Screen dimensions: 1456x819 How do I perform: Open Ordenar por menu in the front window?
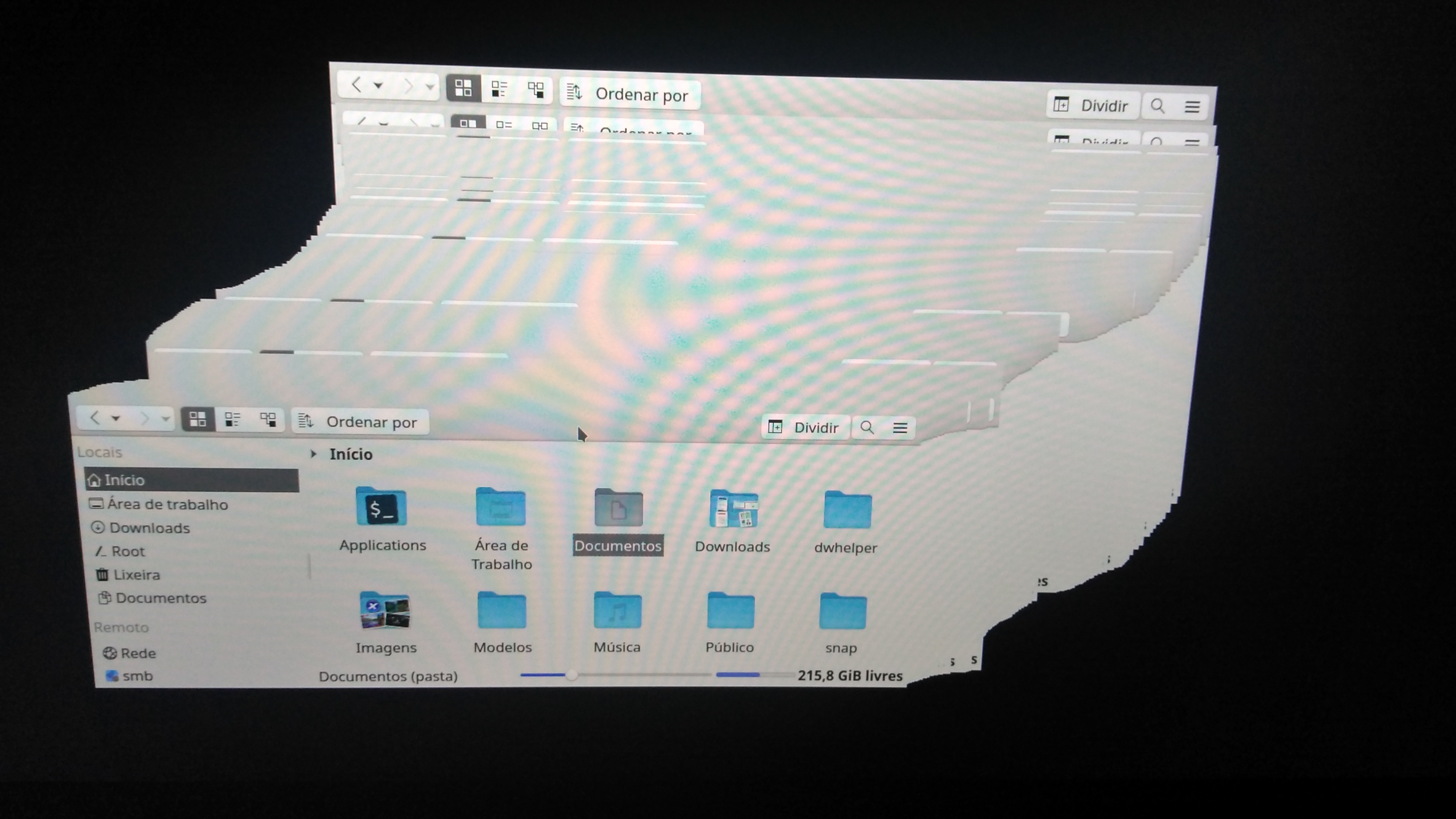tap(360, 422)
